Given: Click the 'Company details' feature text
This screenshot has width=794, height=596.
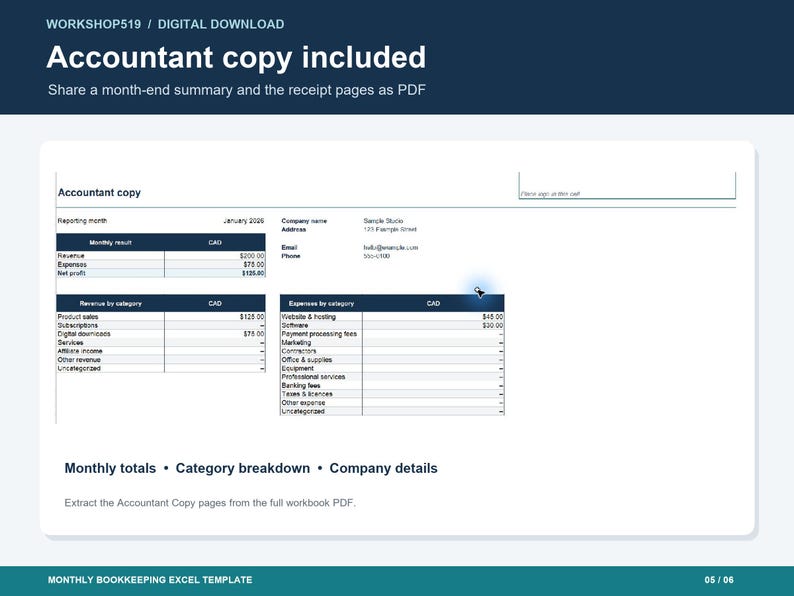Looking at the screenshot, I should pyautogui.click(x=383, y=468).
